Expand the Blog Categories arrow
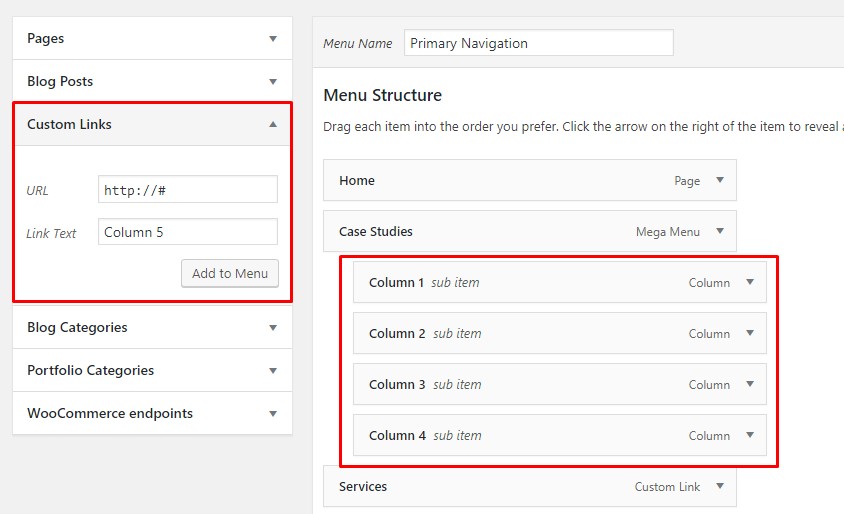The height and width of the screenshot is (514, 844). tap(273, 328)
